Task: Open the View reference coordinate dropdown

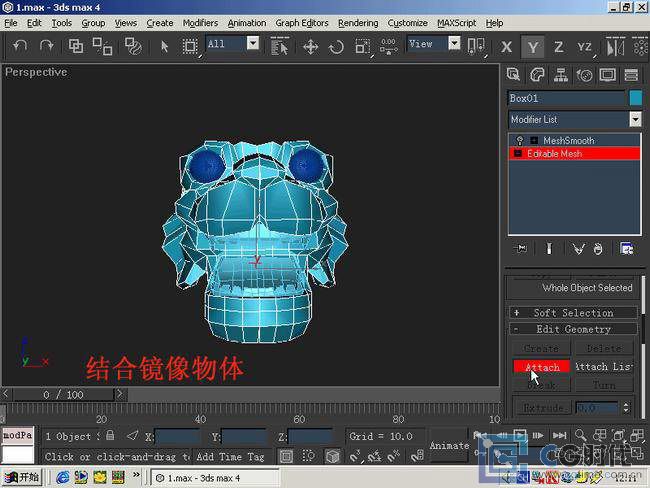Action: (454, 43)
